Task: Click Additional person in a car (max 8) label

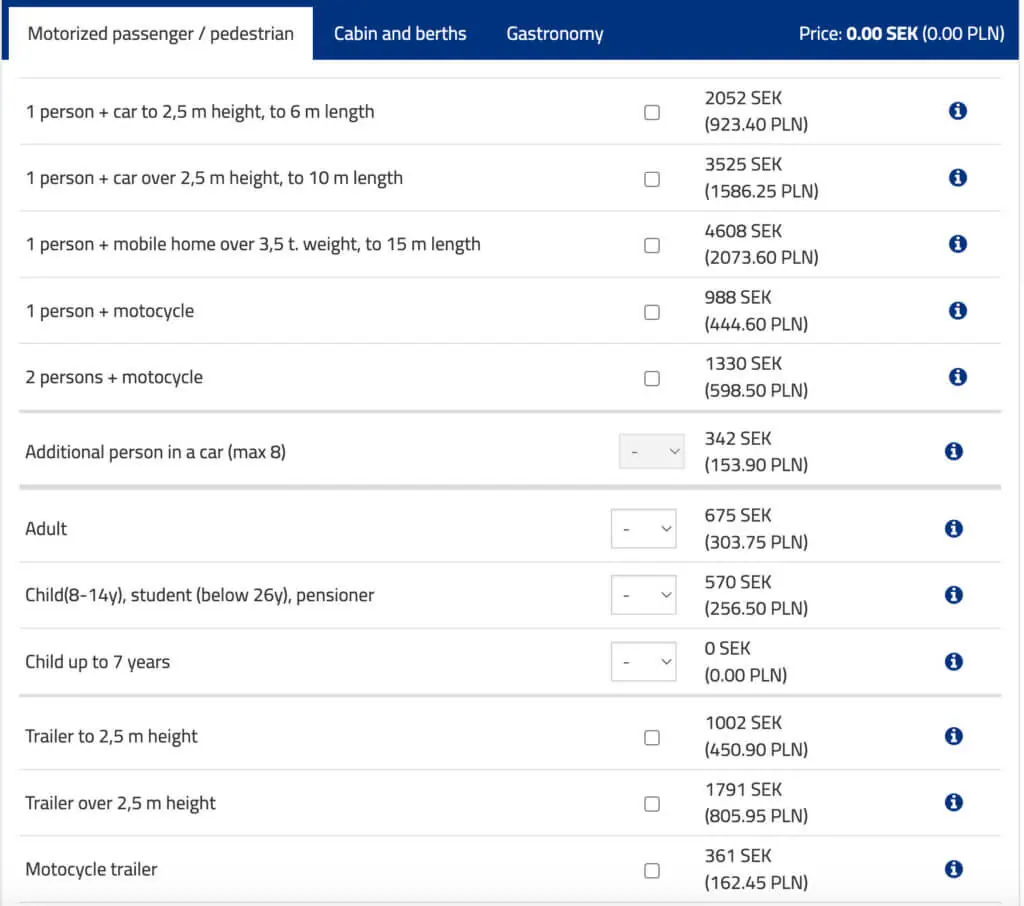Action: (155, 452)
